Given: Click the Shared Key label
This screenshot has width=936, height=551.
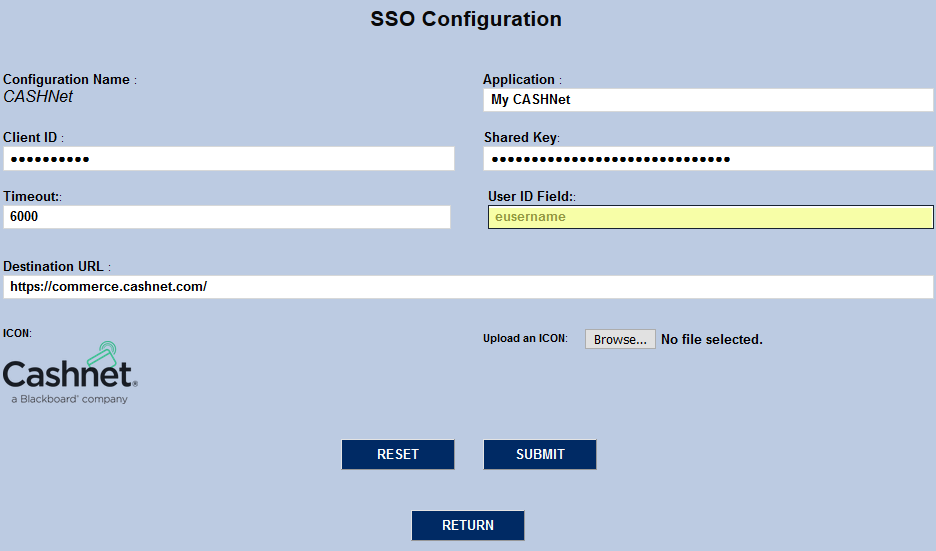Looking at the screenshot, I should 520,138.
